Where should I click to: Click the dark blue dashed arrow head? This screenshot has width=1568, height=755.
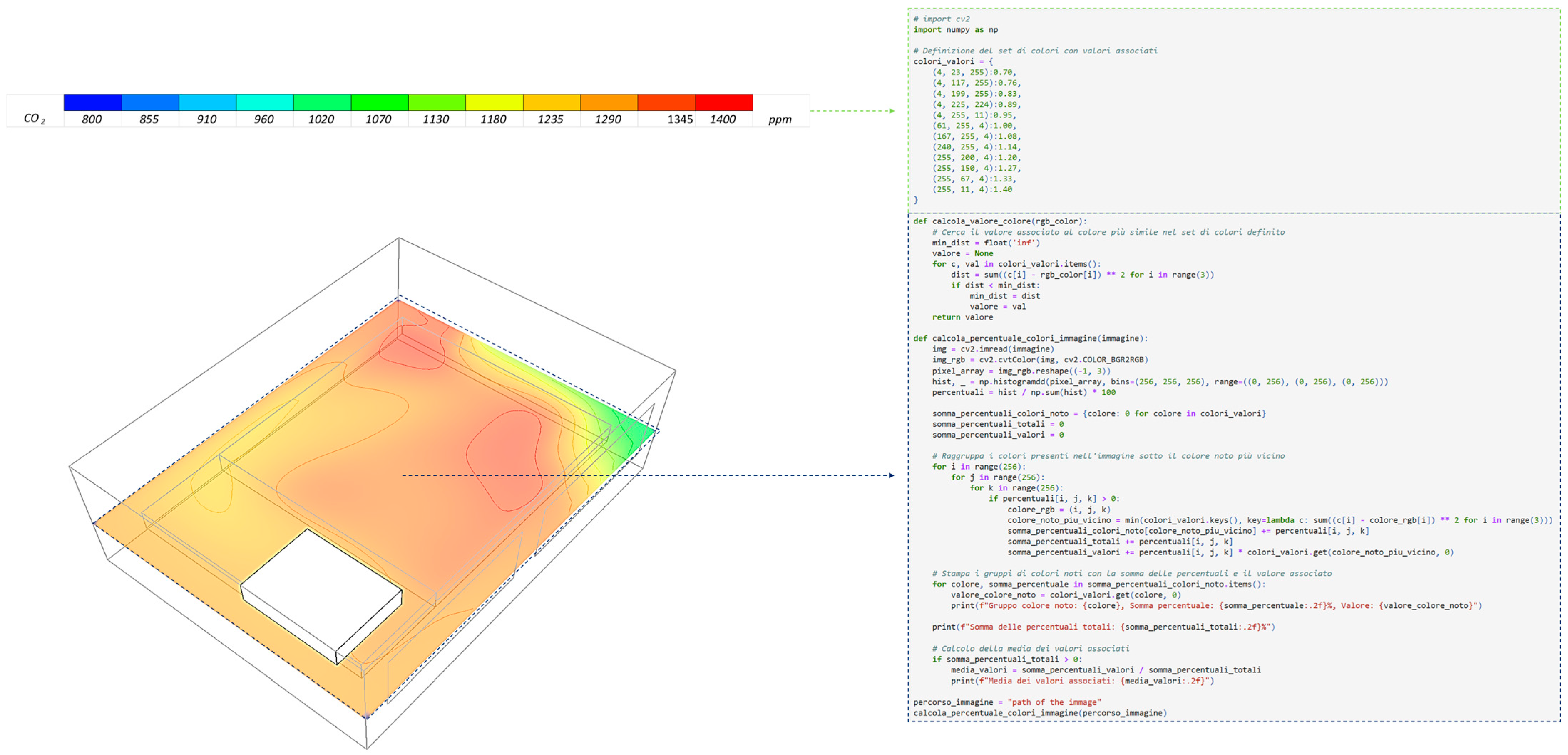(x=891, y=475)
